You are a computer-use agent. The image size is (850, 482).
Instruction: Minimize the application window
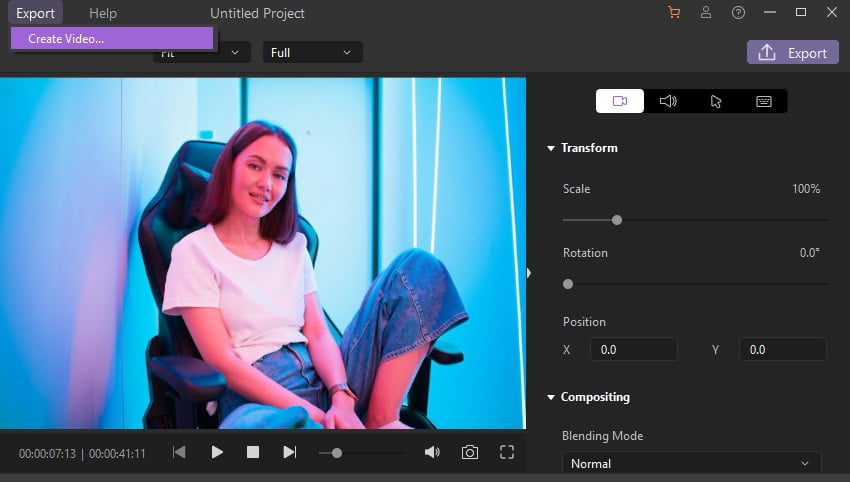770,12
